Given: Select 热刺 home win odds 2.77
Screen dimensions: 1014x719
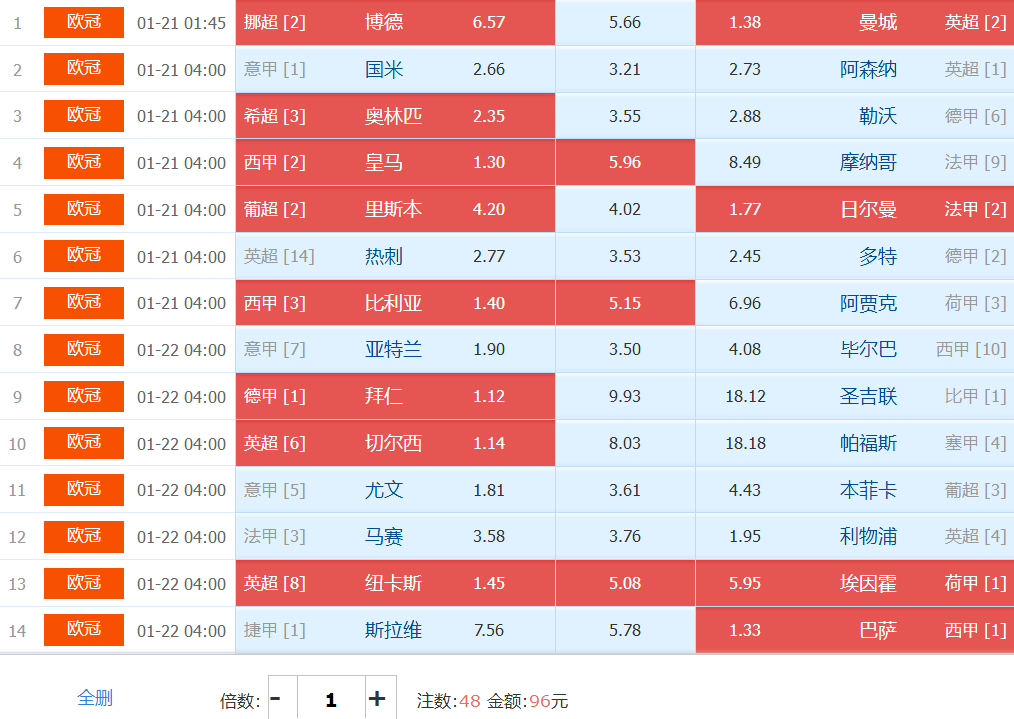Looking at the screenshot, I should click(395, 257).
